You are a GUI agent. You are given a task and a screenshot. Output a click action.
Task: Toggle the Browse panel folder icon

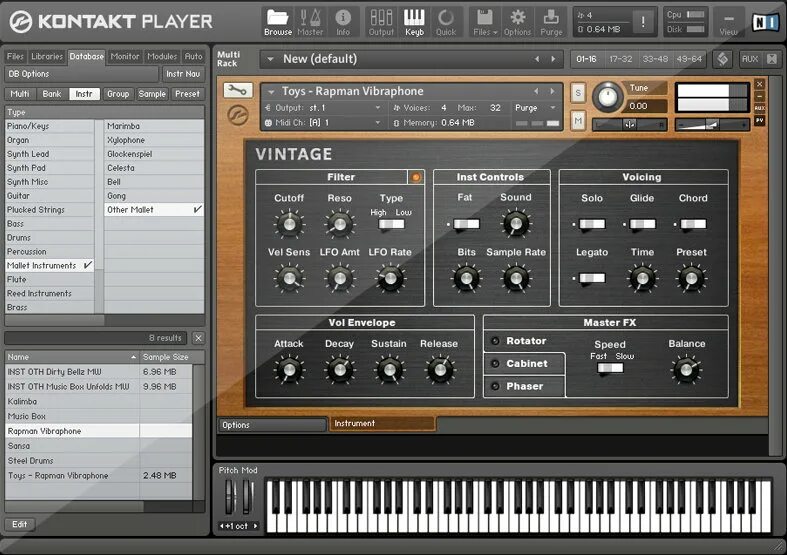coord(278,18)
